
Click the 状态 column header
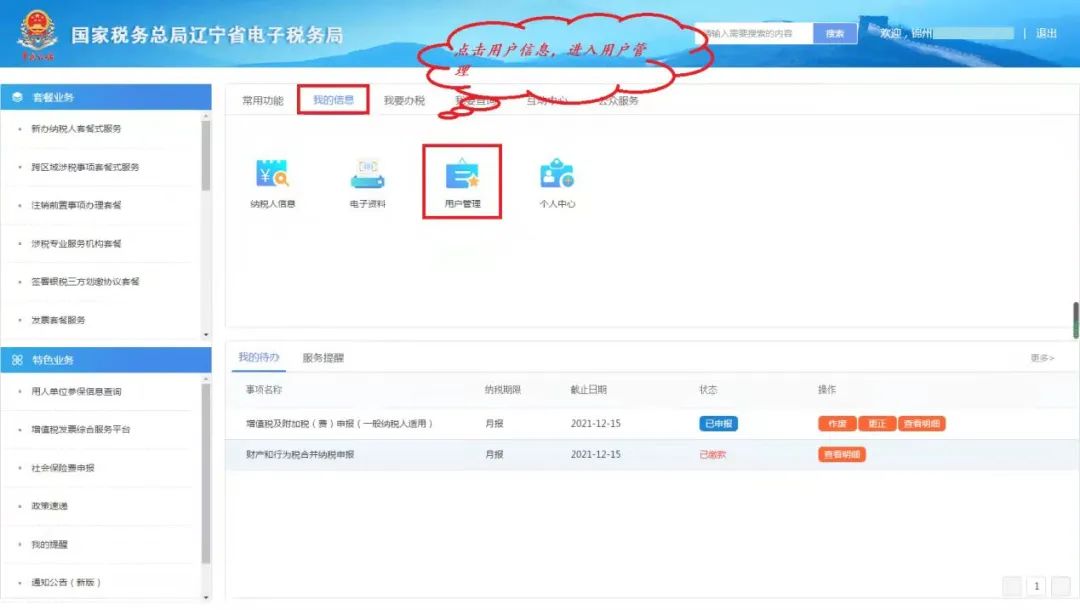coord(708,390)
